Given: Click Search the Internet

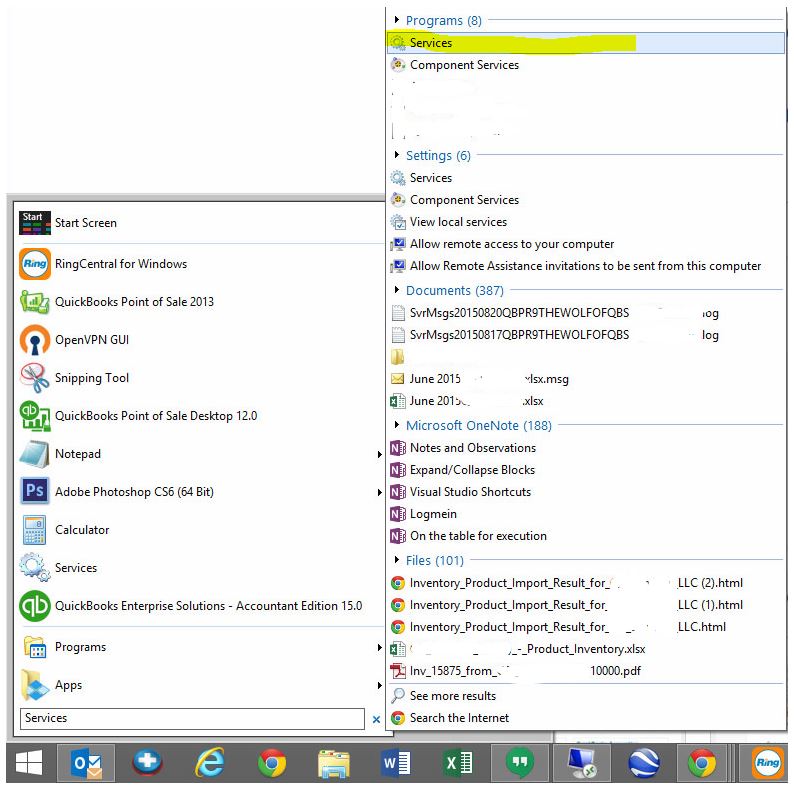Looking at the screenshot, I should [459, 718].
